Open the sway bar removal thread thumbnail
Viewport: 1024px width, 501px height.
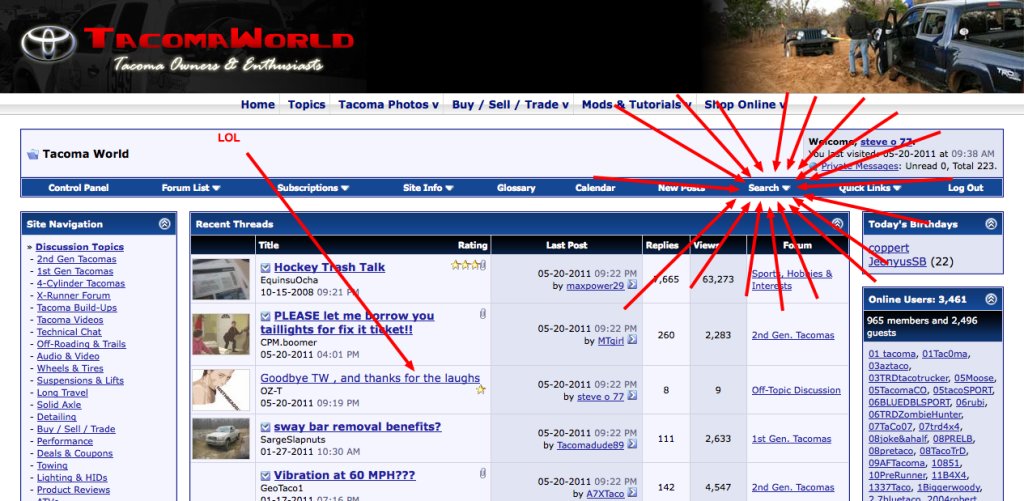coord(221,438)
